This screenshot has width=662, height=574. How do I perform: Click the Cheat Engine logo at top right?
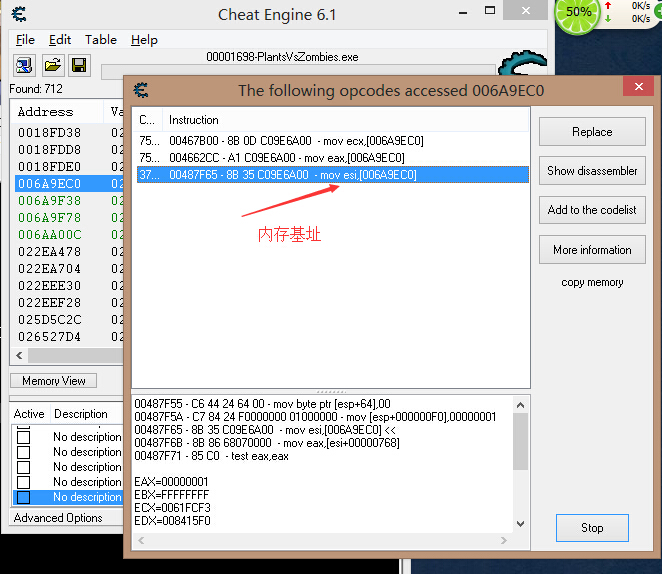pos(523,62)
